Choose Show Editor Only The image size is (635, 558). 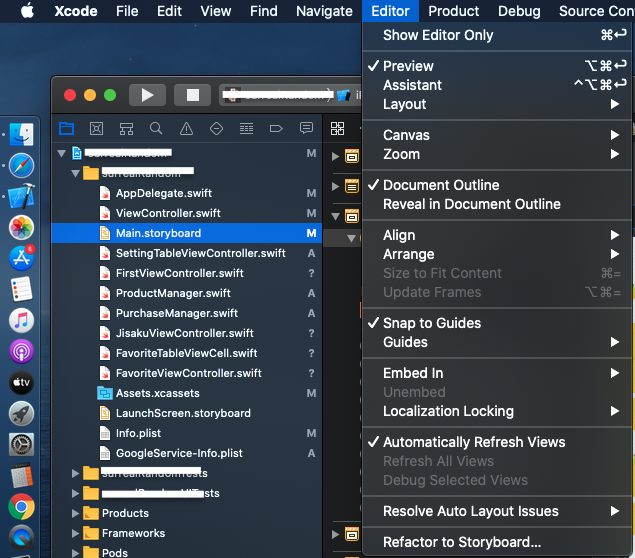click(x=497, y=35)
